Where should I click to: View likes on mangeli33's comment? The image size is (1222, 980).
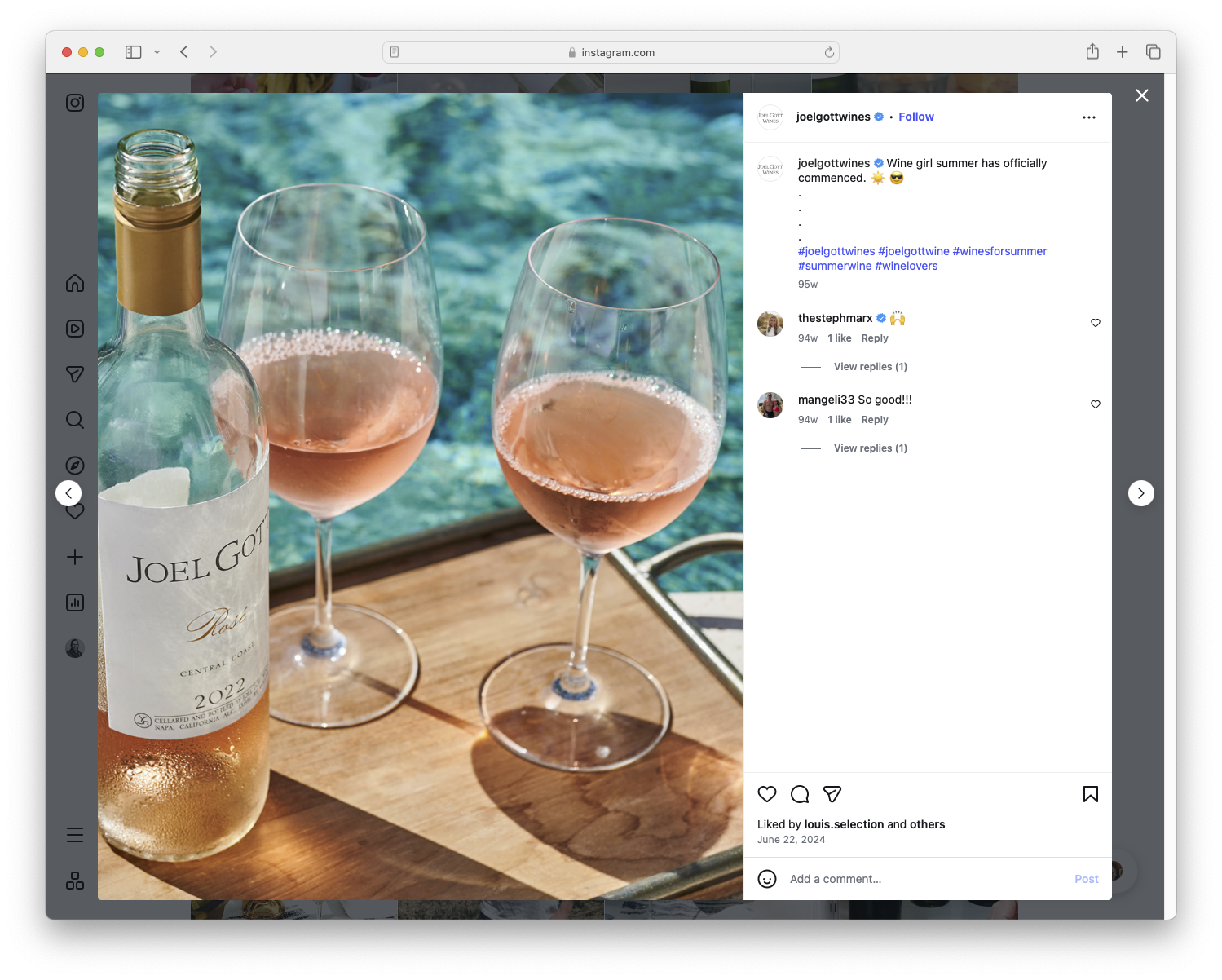(x=840, y=420)
